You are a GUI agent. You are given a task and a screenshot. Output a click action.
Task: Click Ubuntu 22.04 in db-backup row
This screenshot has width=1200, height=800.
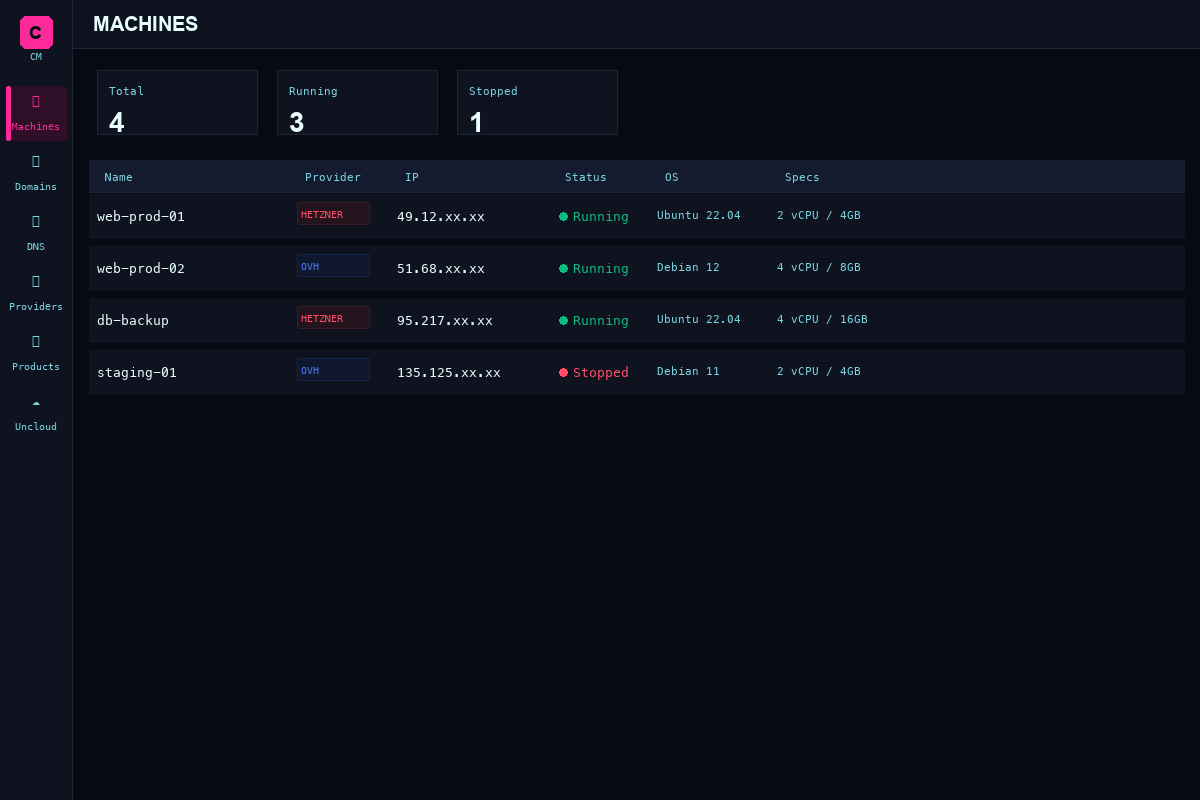[x=699, y=319]
